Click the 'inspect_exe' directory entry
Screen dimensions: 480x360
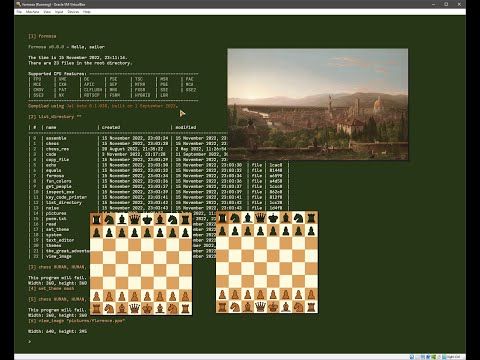[x=60, y=192]
